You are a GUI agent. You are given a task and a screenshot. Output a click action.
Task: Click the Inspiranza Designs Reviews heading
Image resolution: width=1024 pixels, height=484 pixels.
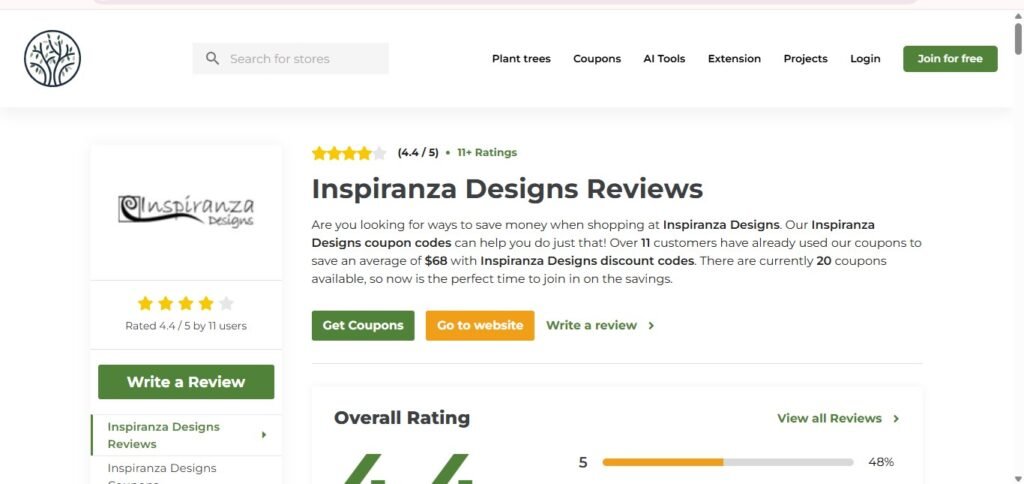(x=507, y=189)
